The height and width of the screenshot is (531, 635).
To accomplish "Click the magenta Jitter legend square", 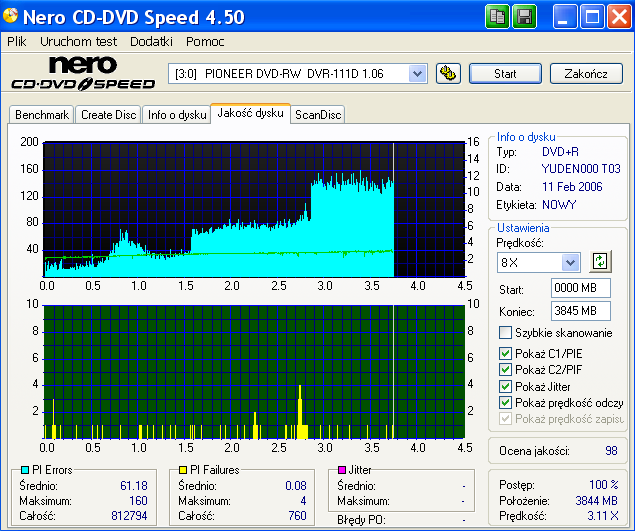I will [342, 470].
